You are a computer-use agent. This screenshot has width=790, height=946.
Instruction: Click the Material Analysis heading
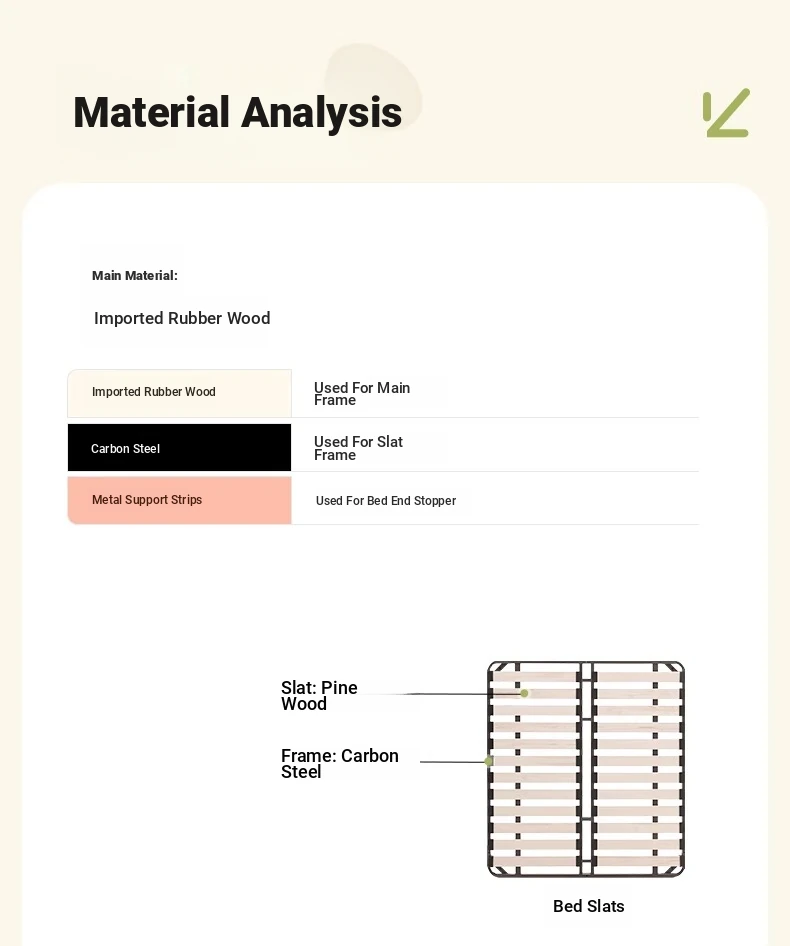pyautogui.click(x=237, y=113)
